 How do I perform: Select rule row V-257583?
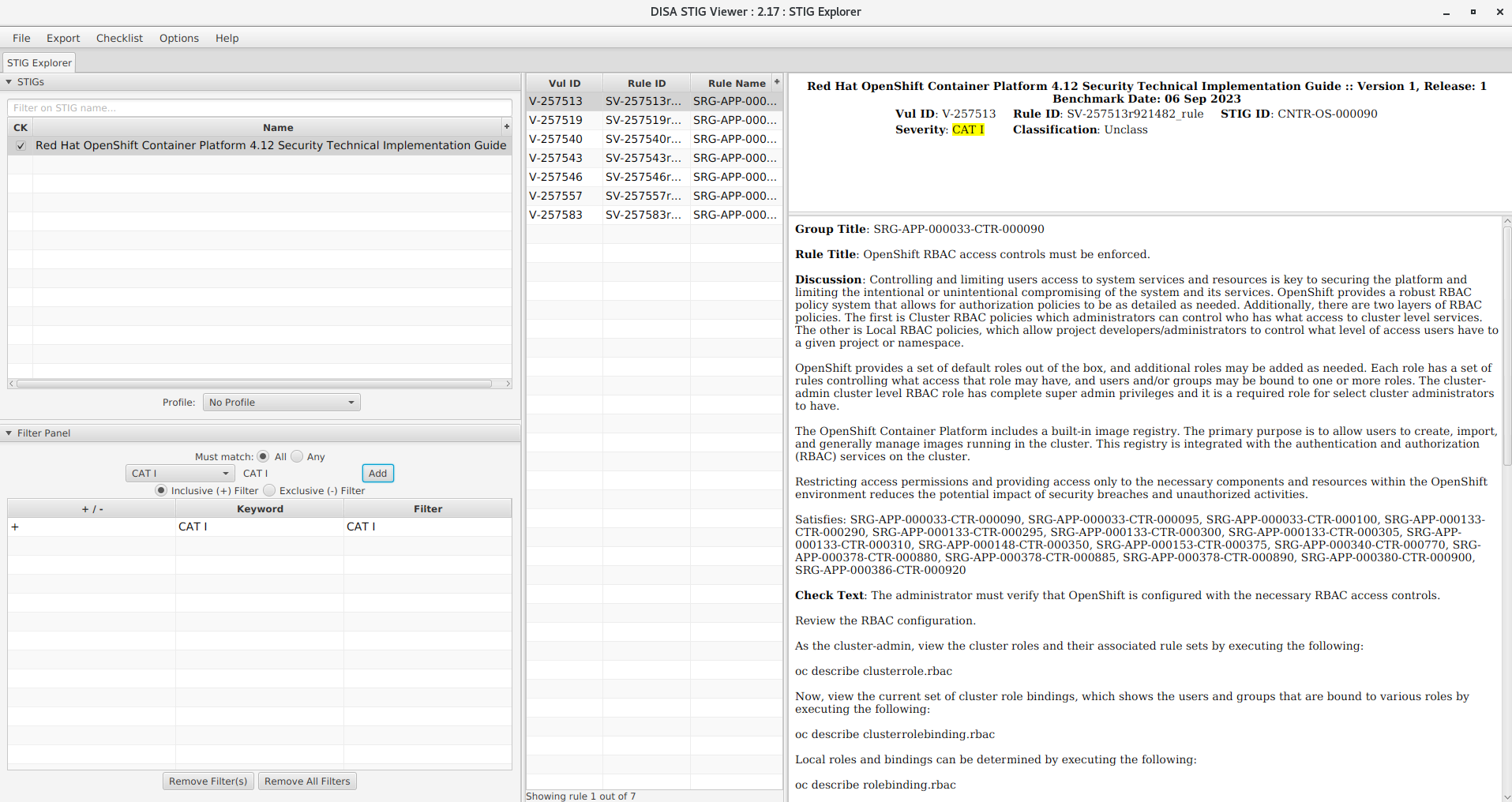[654, 215]
